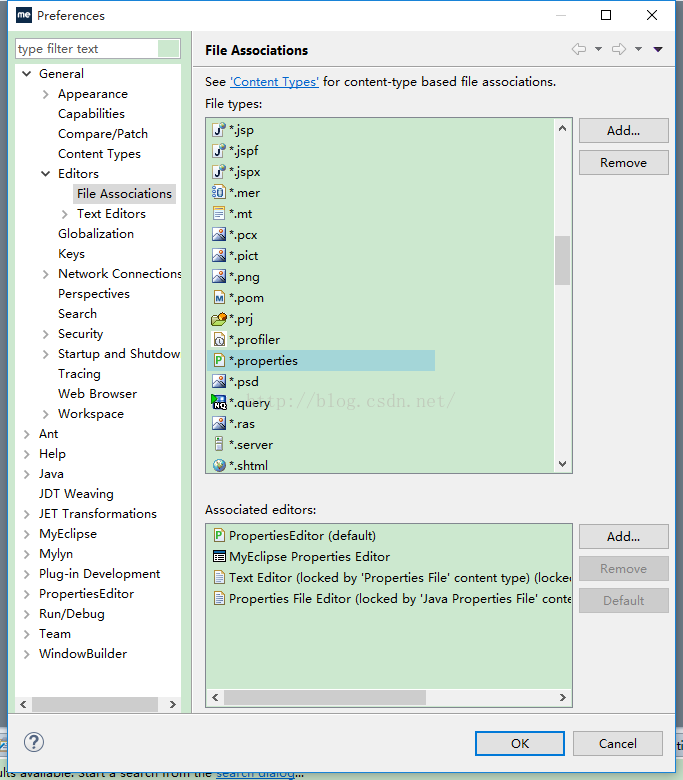Click the File types vertical scrollbar thumb
683x780 pixels.
pos(562,260)
